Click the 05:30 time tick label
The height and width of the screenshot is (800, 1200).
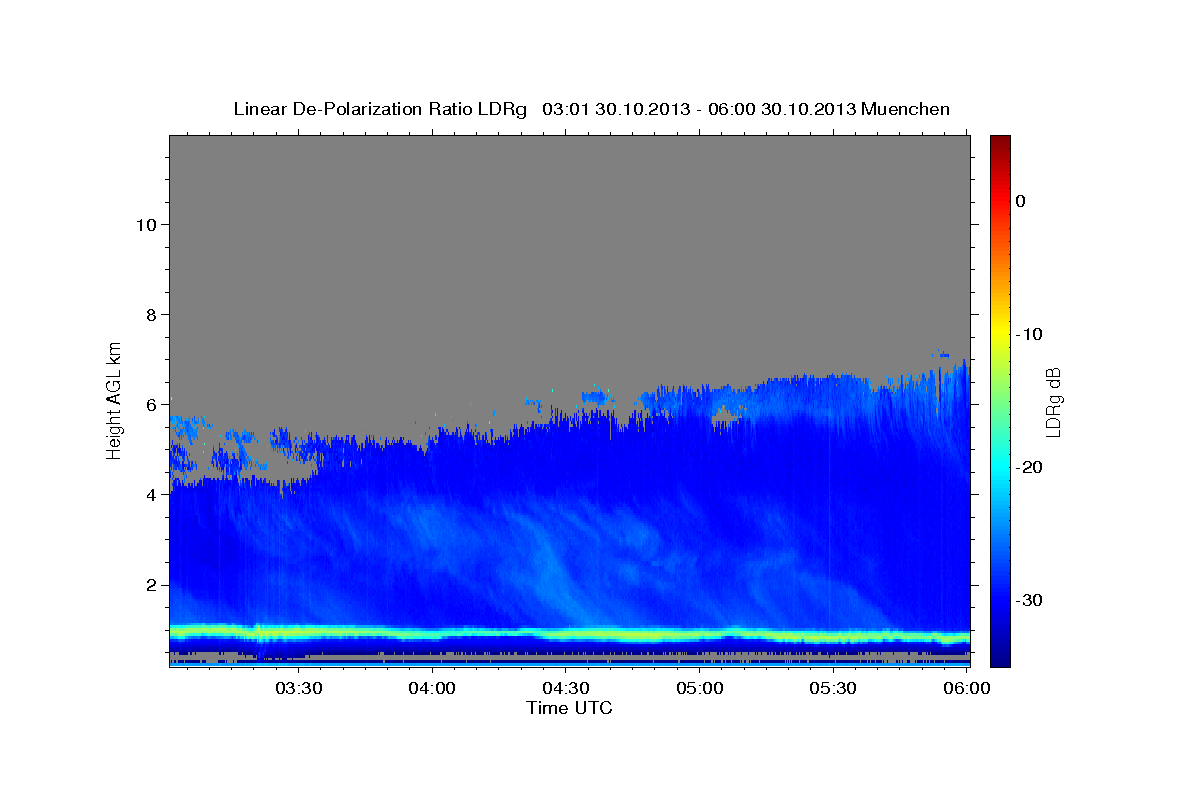pyautogui.click(x=832, y=689)
